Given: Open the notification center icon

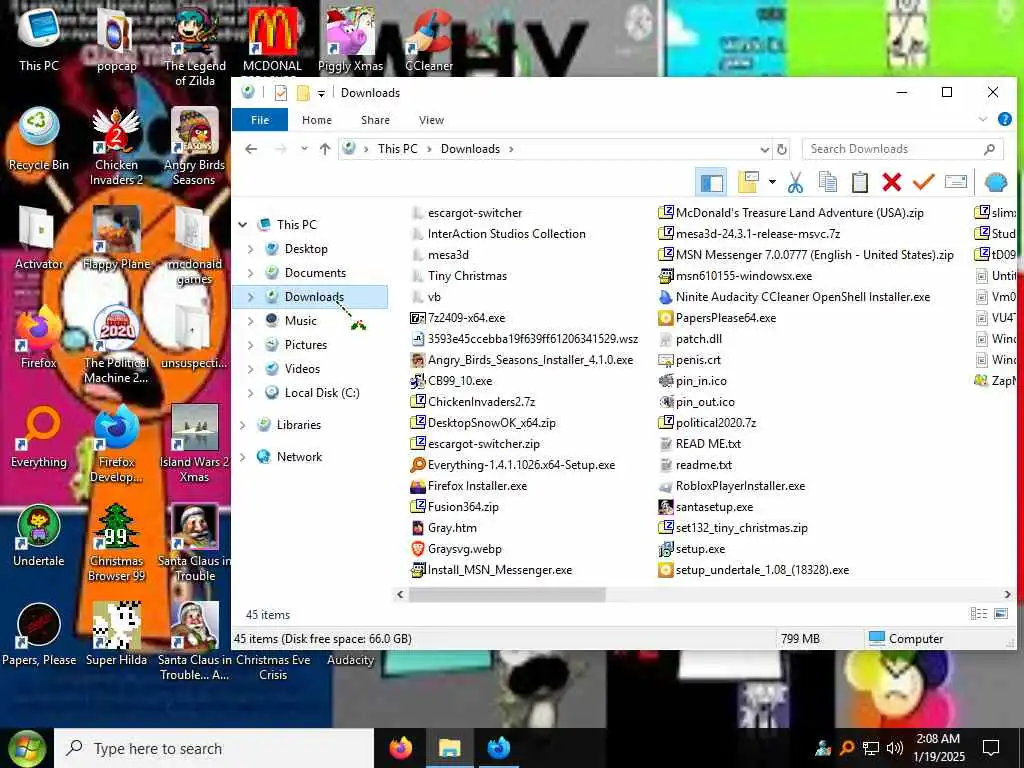Looking at the screenshot, I should pos(991,748).
